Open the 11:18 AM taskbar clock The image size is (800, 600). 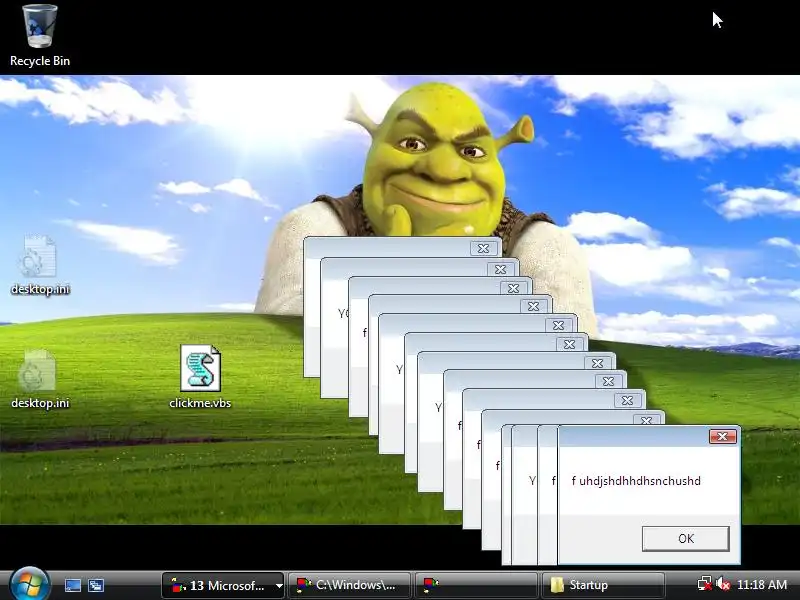[762, 584]
